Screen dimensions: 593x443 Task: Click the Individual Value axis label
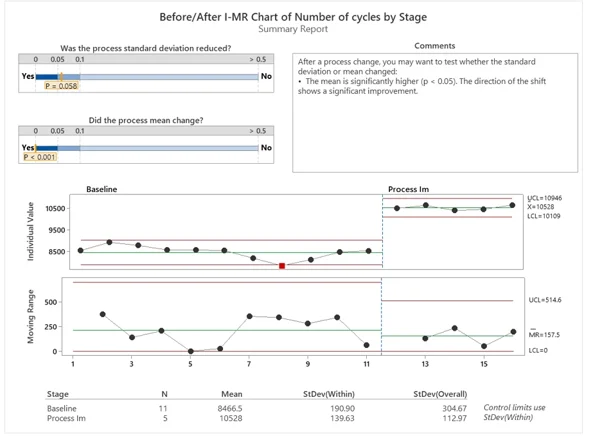click(30, 232)
